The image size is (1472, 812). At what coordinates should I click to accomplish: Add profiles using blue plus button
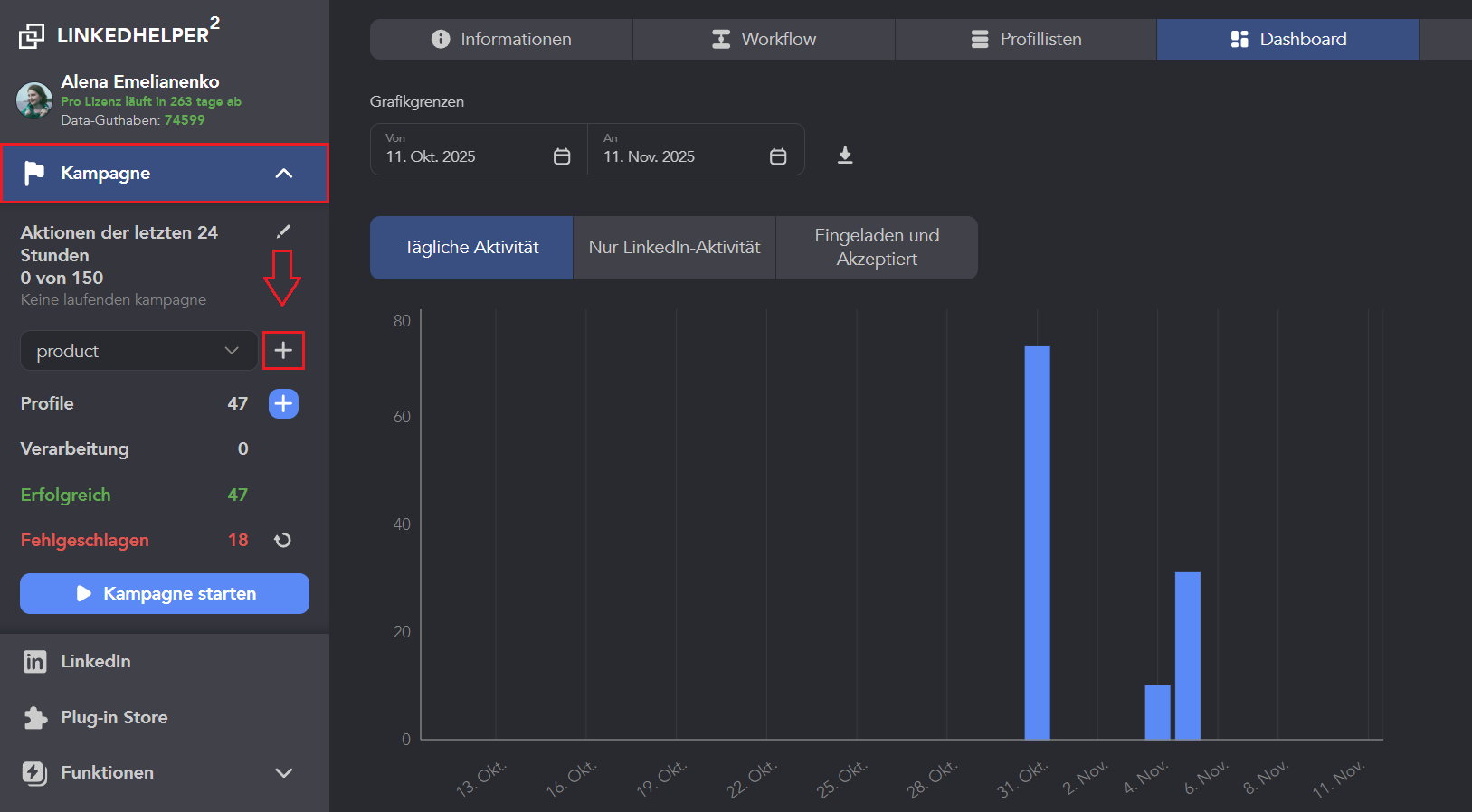coord(283,403)
